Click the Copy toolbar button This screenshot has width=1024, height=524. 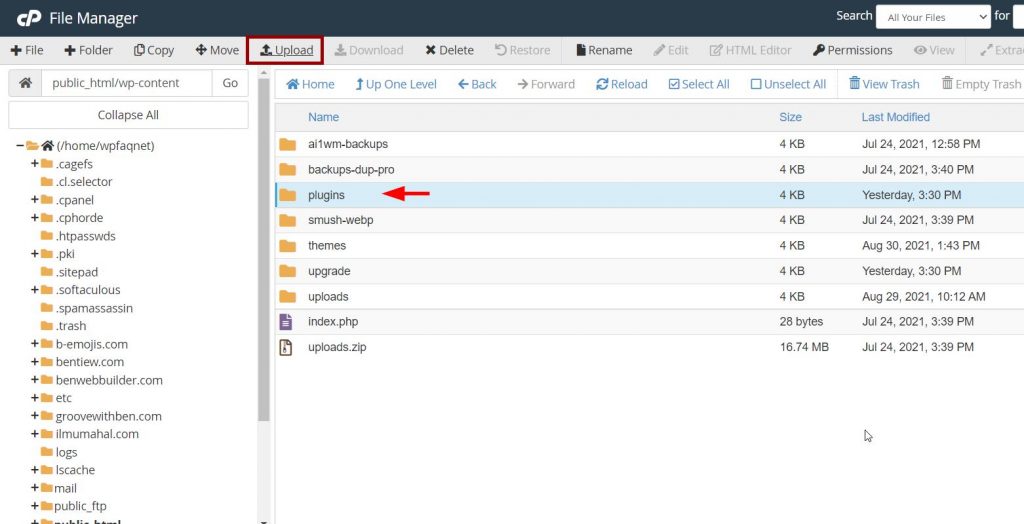154,50
